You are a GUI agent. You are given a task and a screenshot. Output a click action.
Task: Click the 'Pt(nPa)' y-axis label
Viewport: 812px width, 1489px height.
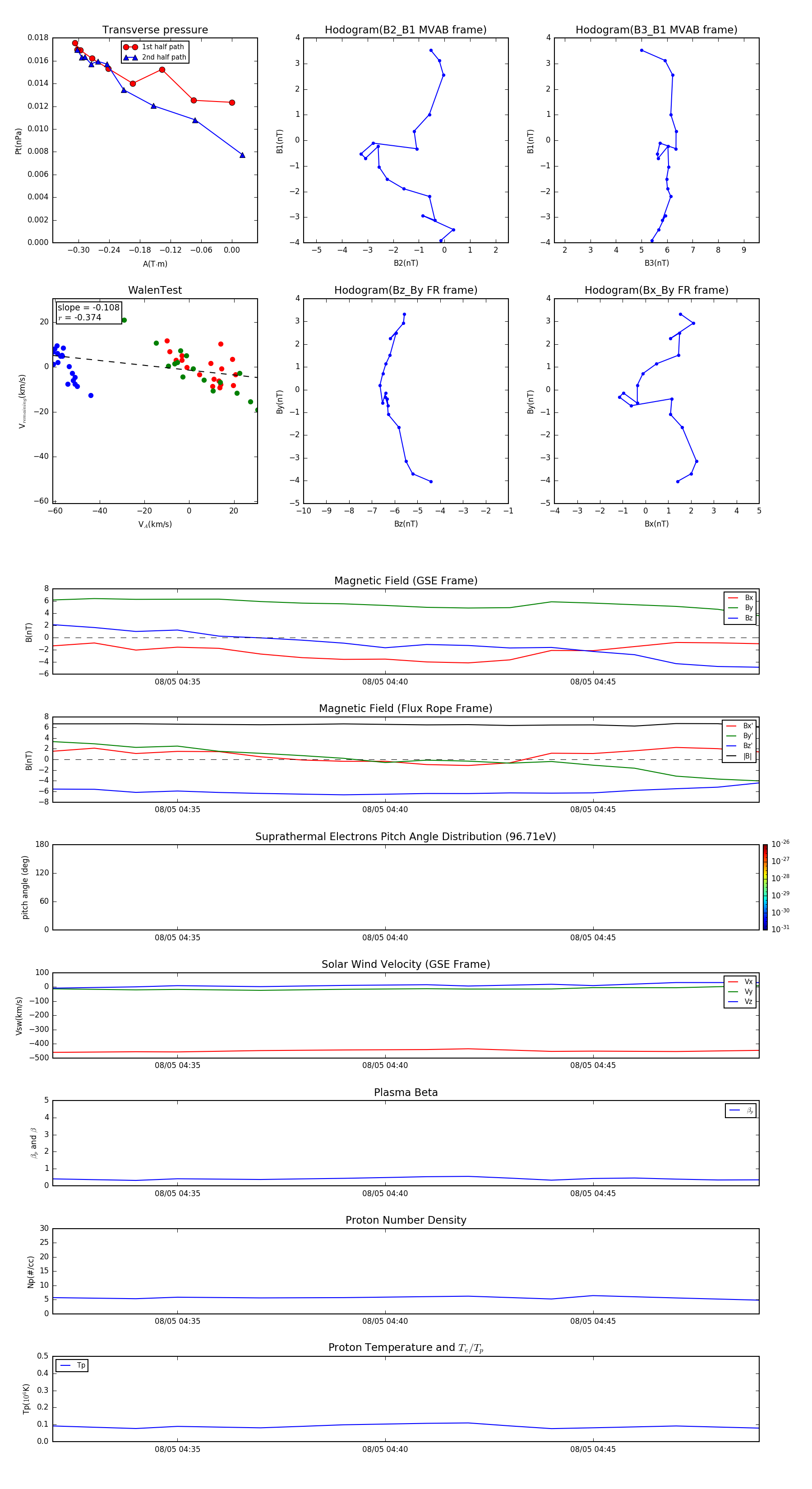pos(18,140)
